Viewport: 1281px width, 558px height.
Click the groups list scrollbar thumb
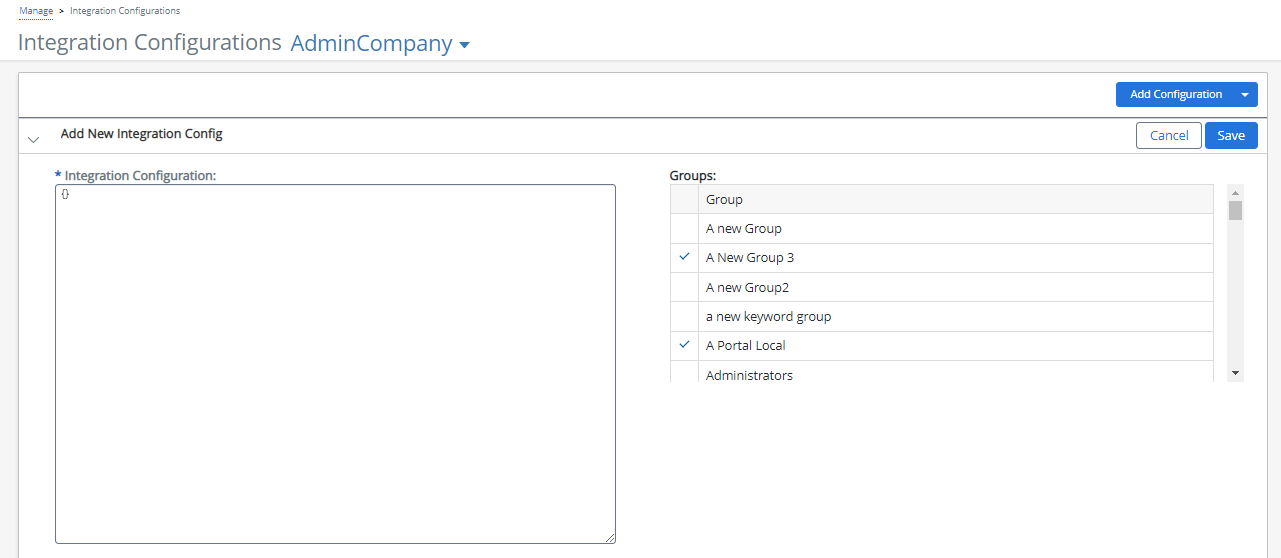1235,210
